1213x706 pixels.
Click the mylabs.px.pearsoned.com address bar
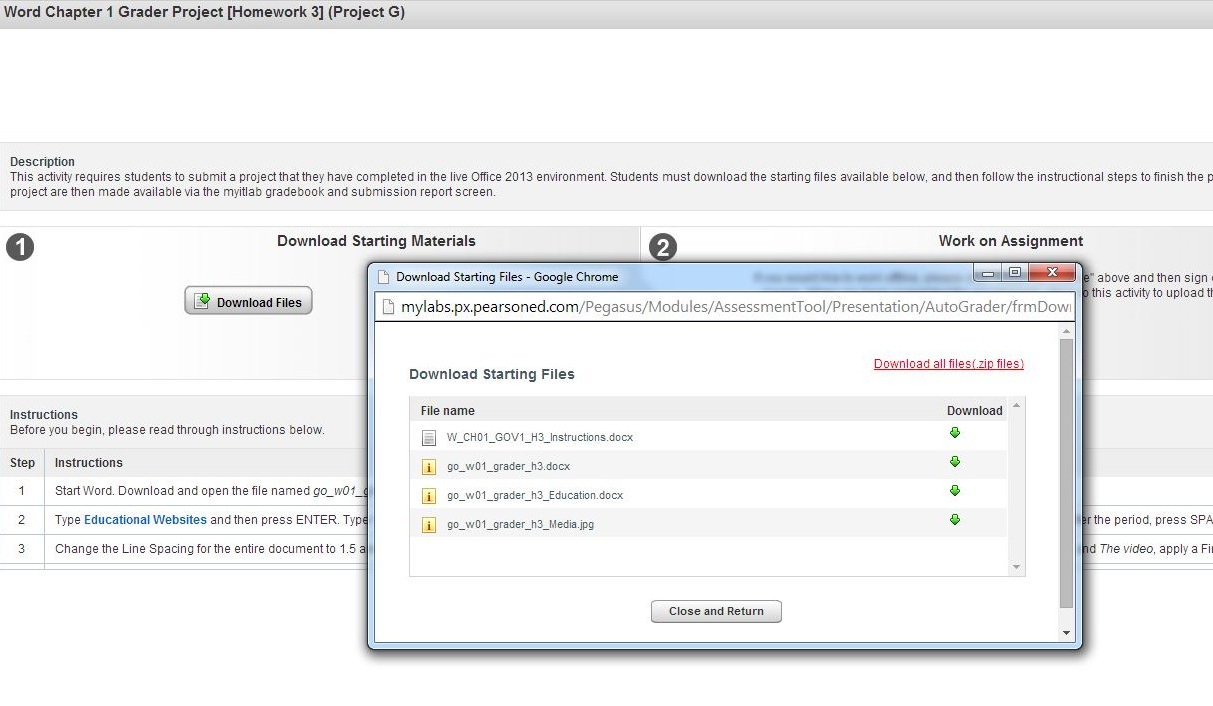pyautogui.click(x=735, y=307)
